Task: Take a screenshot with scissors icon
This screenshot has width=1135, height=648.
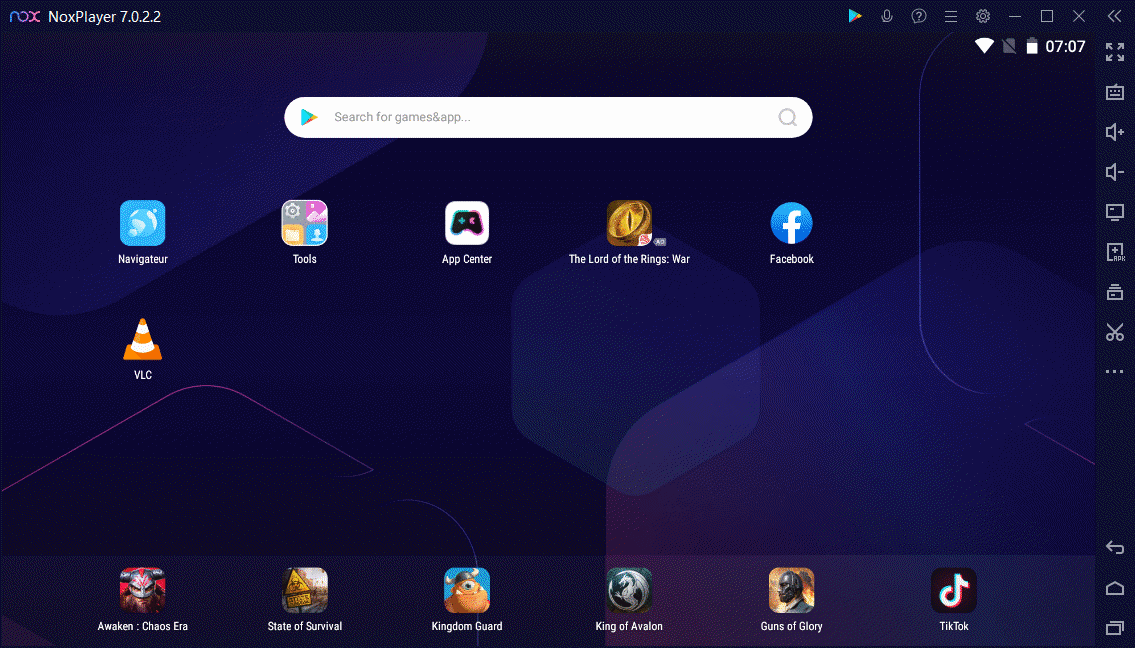Action: tap(1115, 332)
